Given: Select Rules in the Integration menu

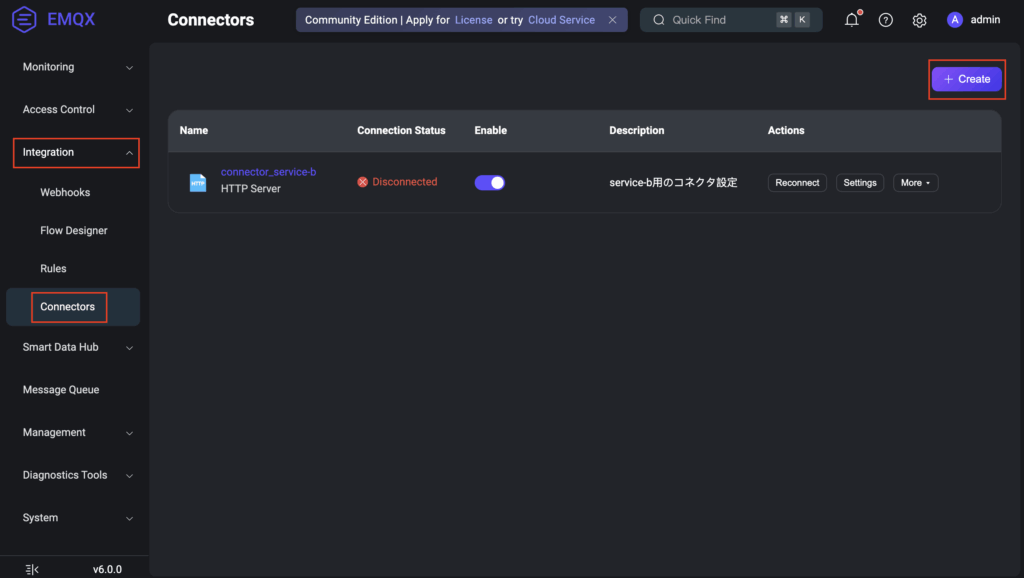Looking at the screenshot, I should tap(53, 269).
